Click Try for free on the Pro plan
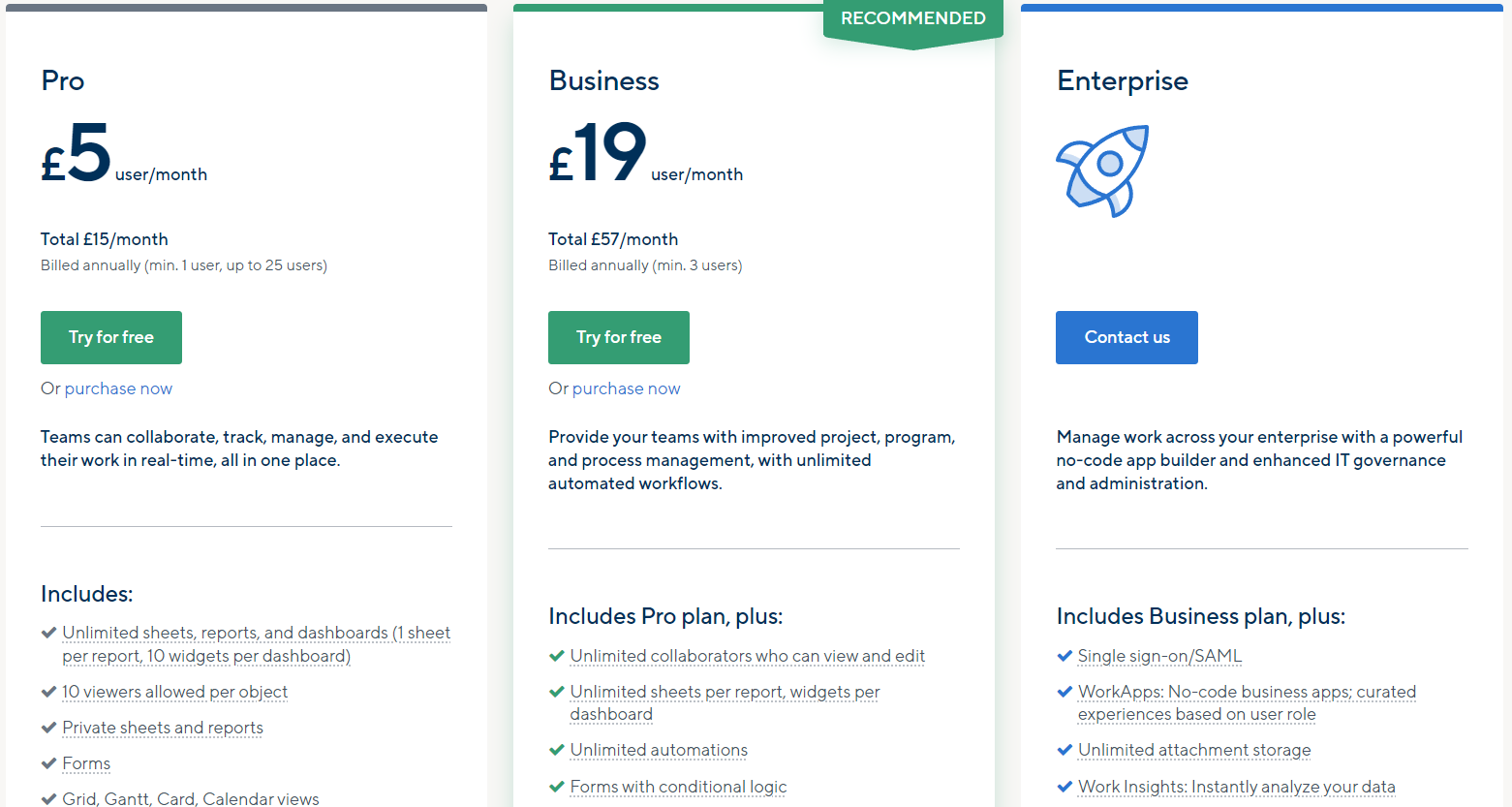 pyautogui.click(x=110, y=337)
